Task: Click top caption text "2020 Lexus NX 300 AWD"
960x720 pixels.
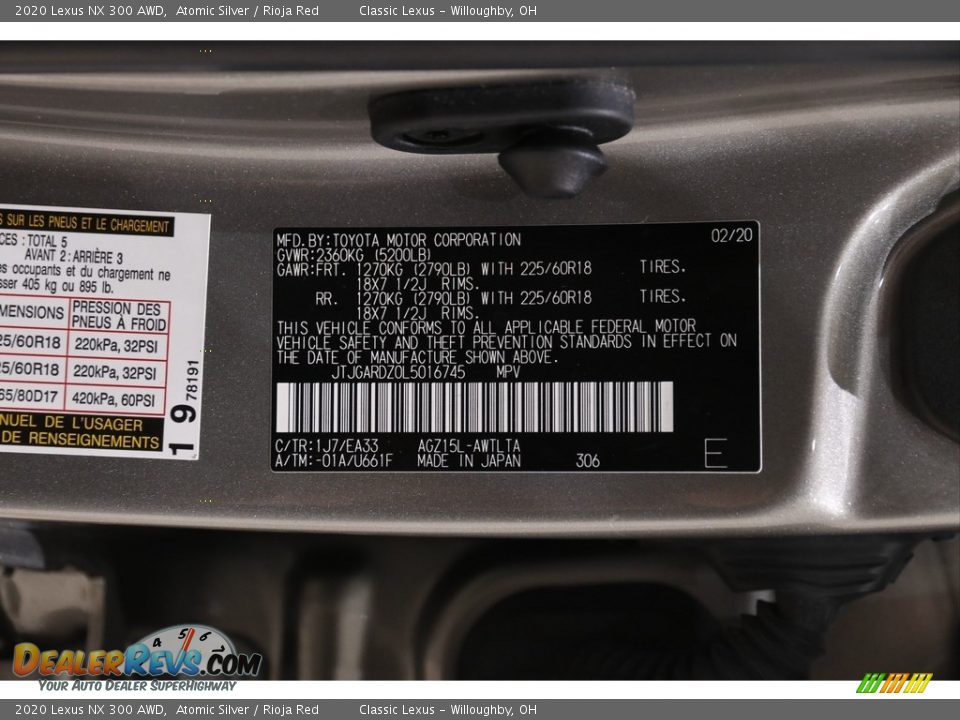Action: click(x=89, y=10)
